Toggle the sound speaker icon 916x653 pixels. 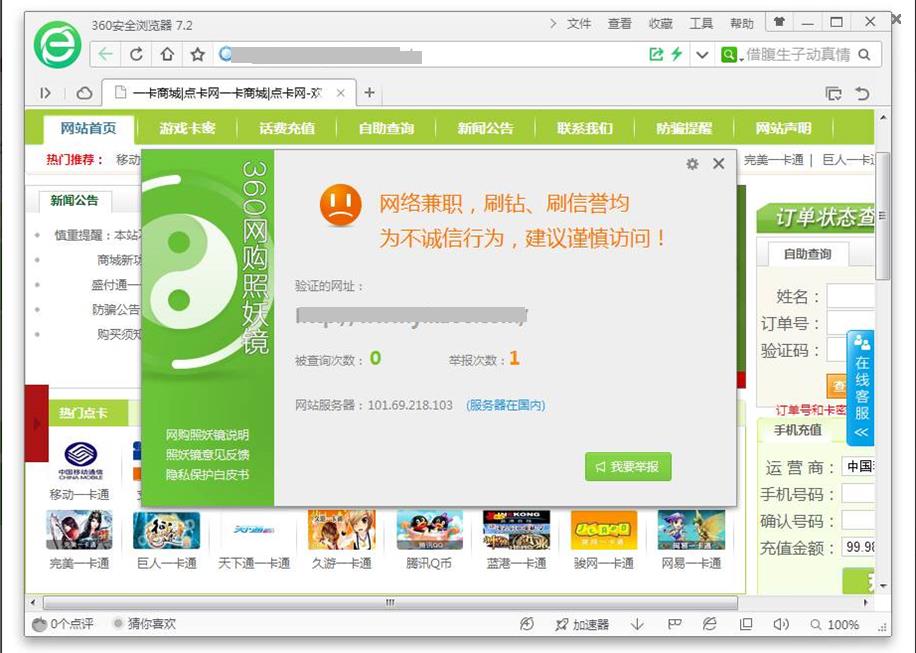click(781, 624)
